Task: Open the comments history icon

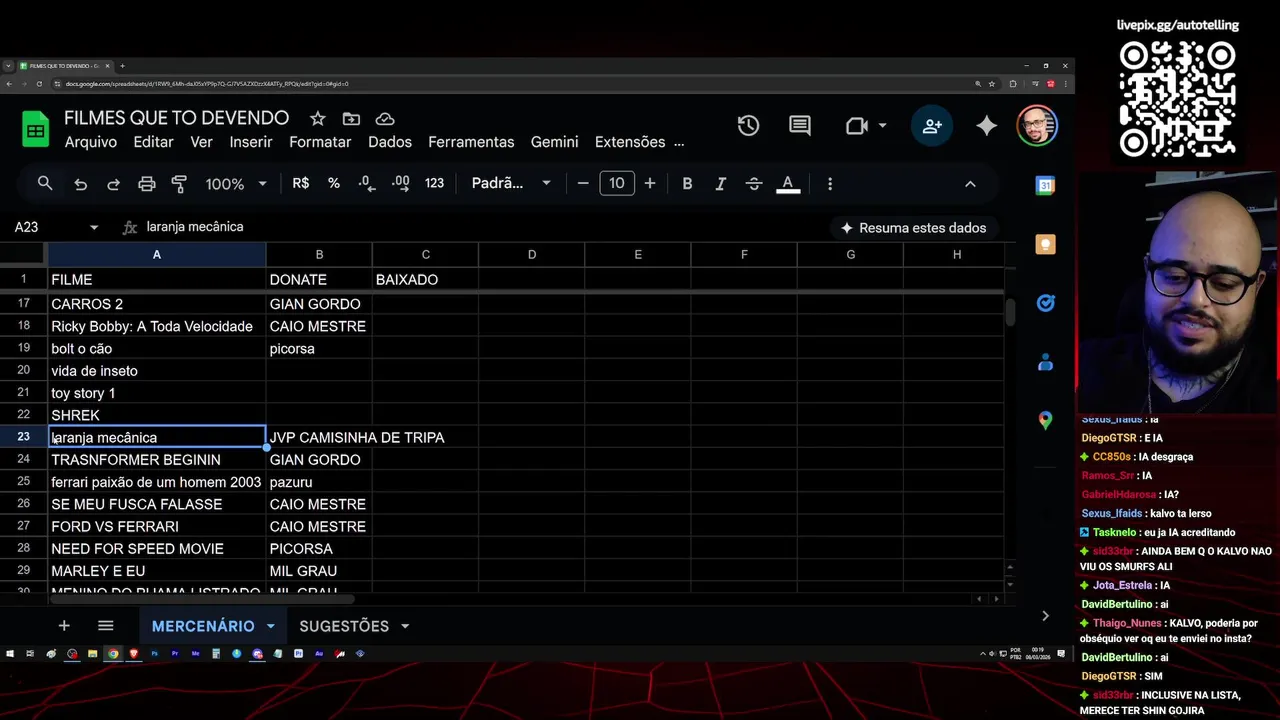Action: 800,126
